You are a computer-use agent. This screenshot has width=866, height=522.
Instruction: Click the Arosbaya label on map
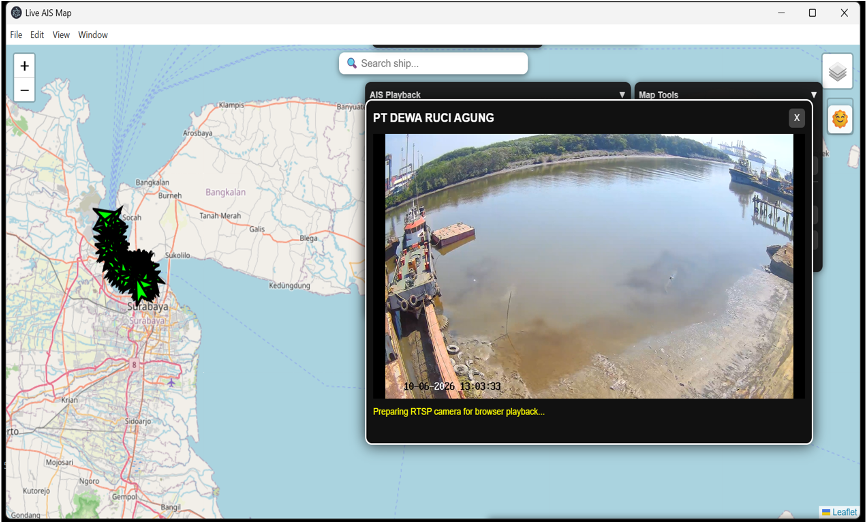click(198, 133)
